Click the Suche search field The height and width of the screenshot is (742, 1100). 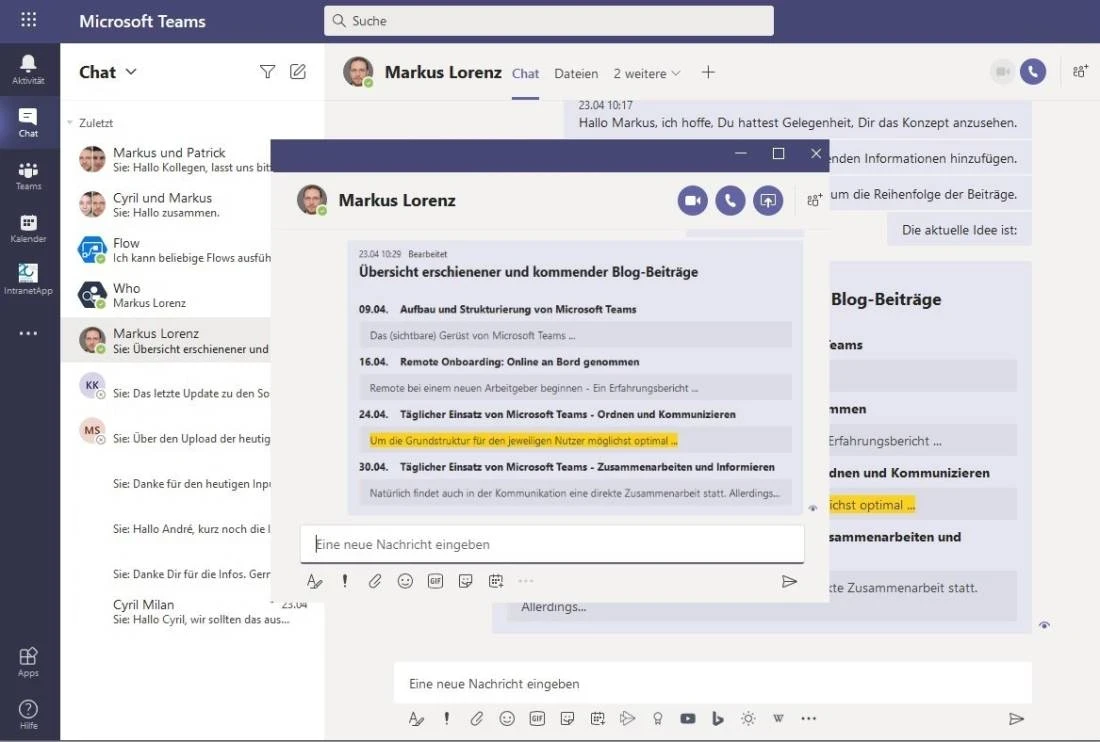click(548, 21)
